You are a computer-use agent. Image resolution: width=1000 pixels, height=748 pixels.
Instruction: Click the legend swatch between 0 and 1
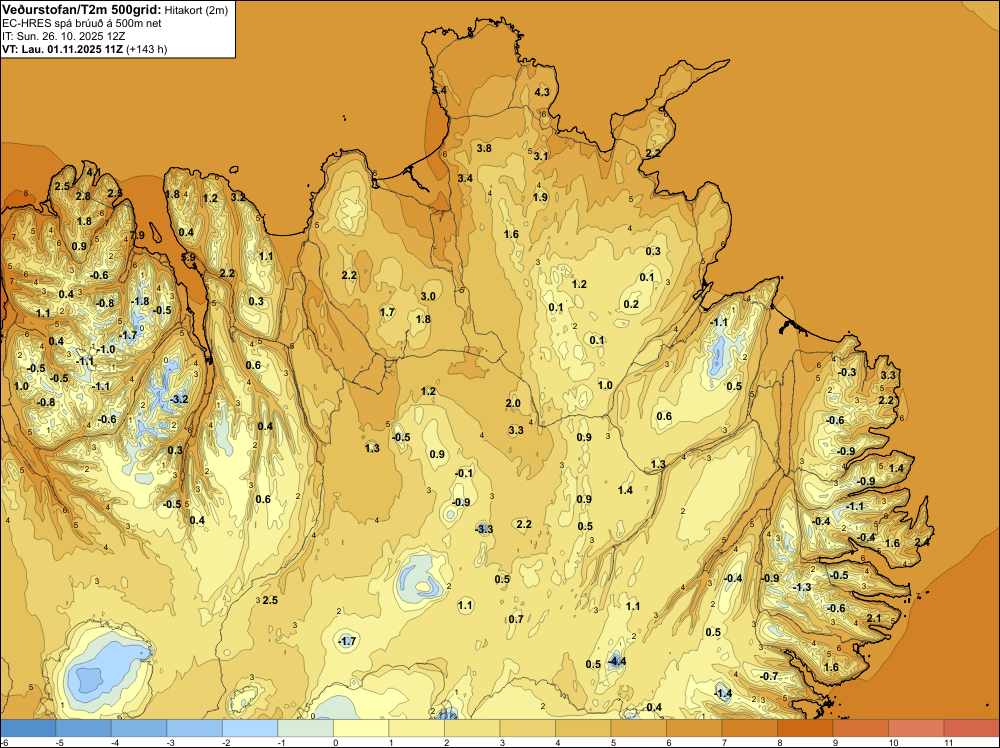tap(361, 728)
